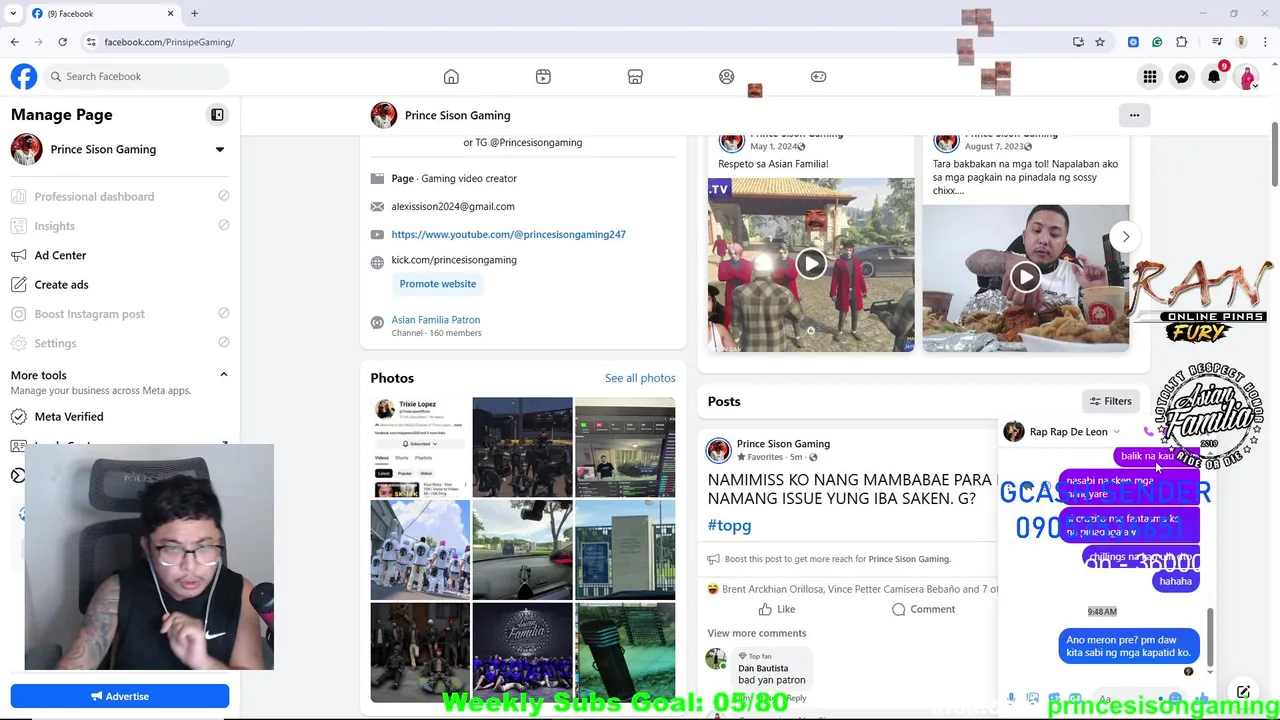Click See all photos link
Image resolution: width=1280 pixels, height=720 pixels.
tap(640, 378)
